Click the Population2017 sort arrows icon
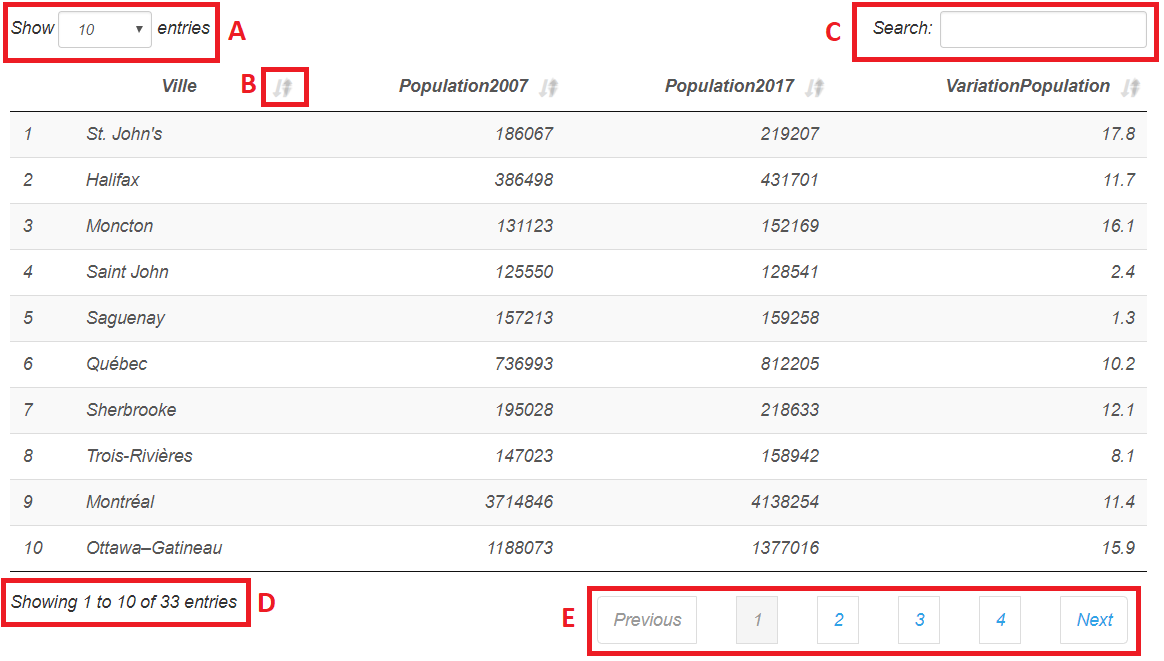 click(x=815, y=88)
